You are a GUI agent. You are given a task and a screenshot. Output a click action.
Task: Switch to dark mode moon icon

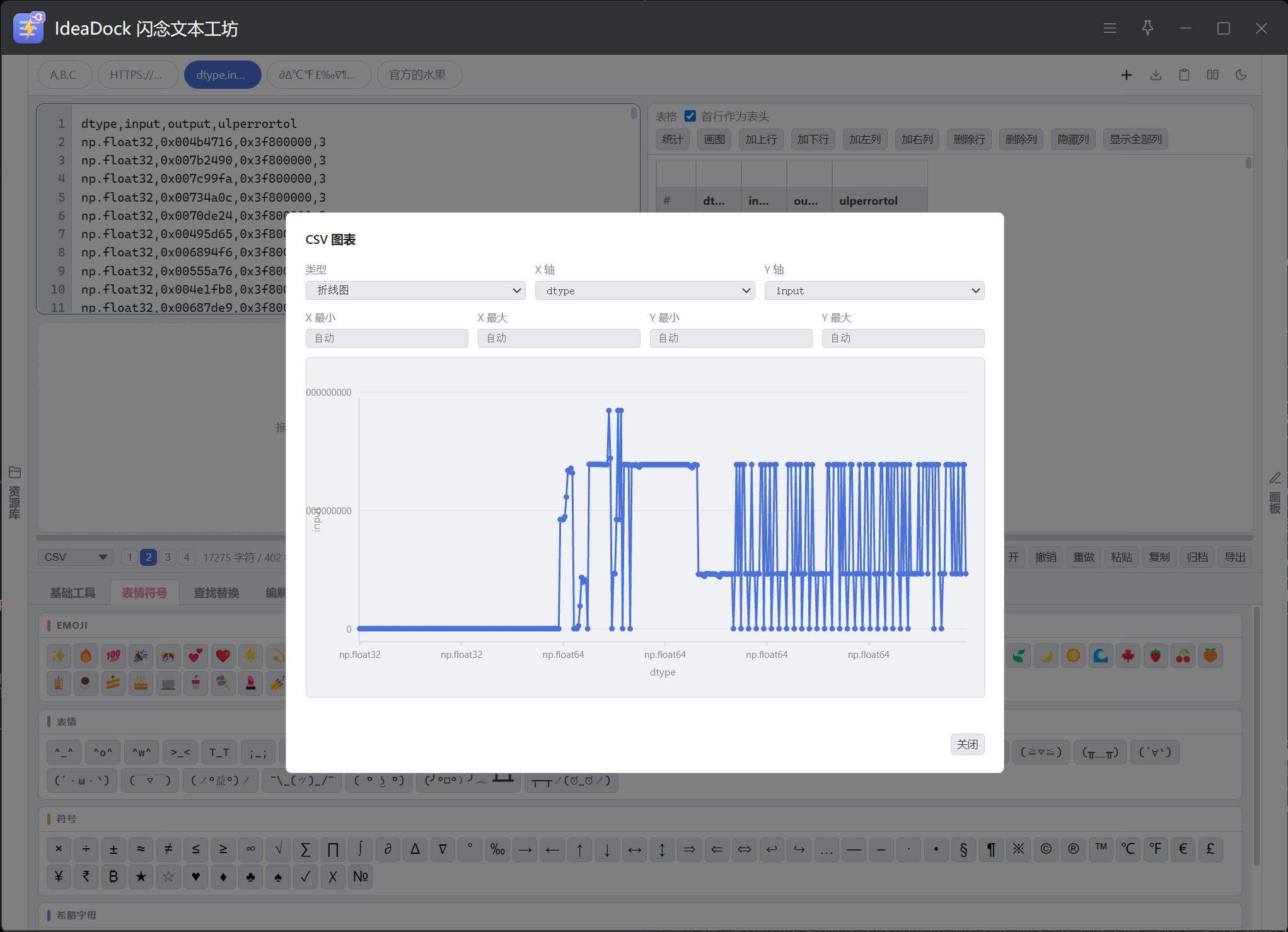click(x=1241, y=75)
